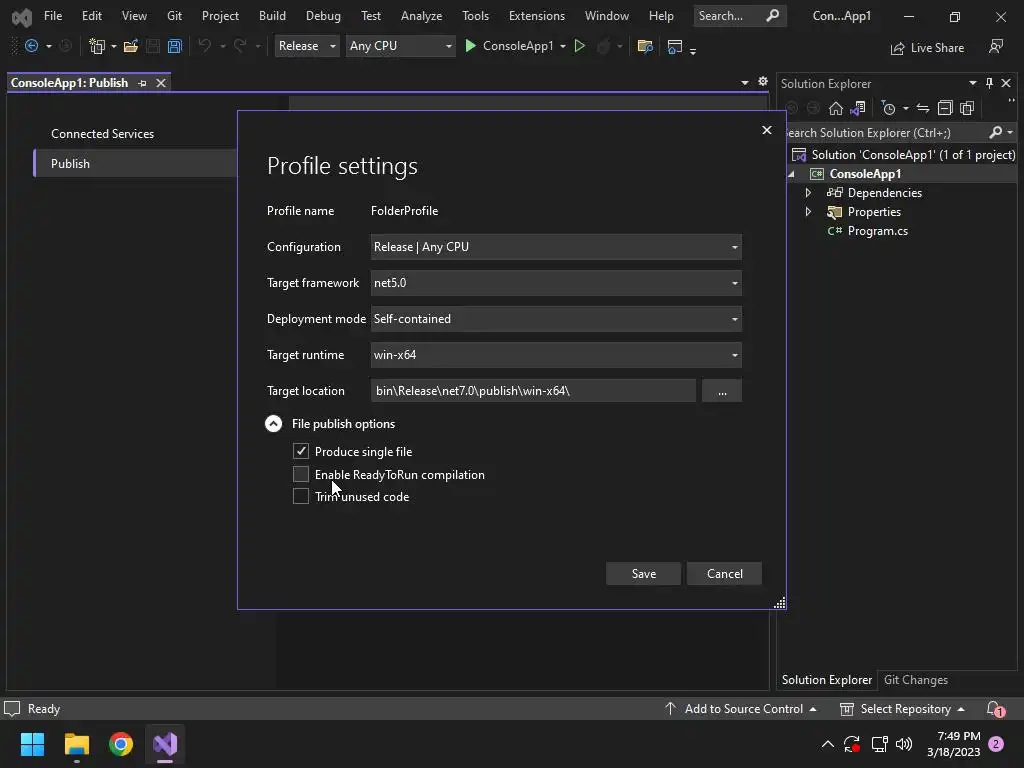Image resolution: width=1024 pixels, height=768 pixels.
Task: Collapse All icon in Solution Explorer
Action: (945, 108)
